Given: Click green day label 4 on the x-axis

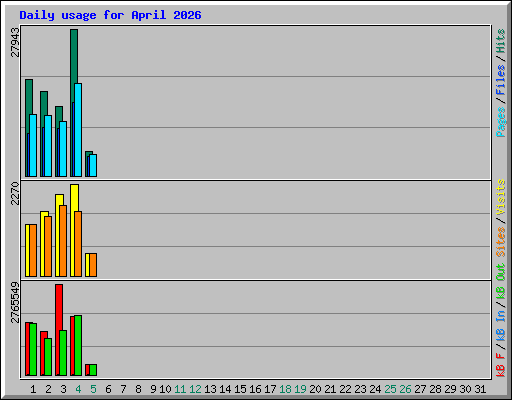Looking at the screenshot, I should click(x=78, y=389).
